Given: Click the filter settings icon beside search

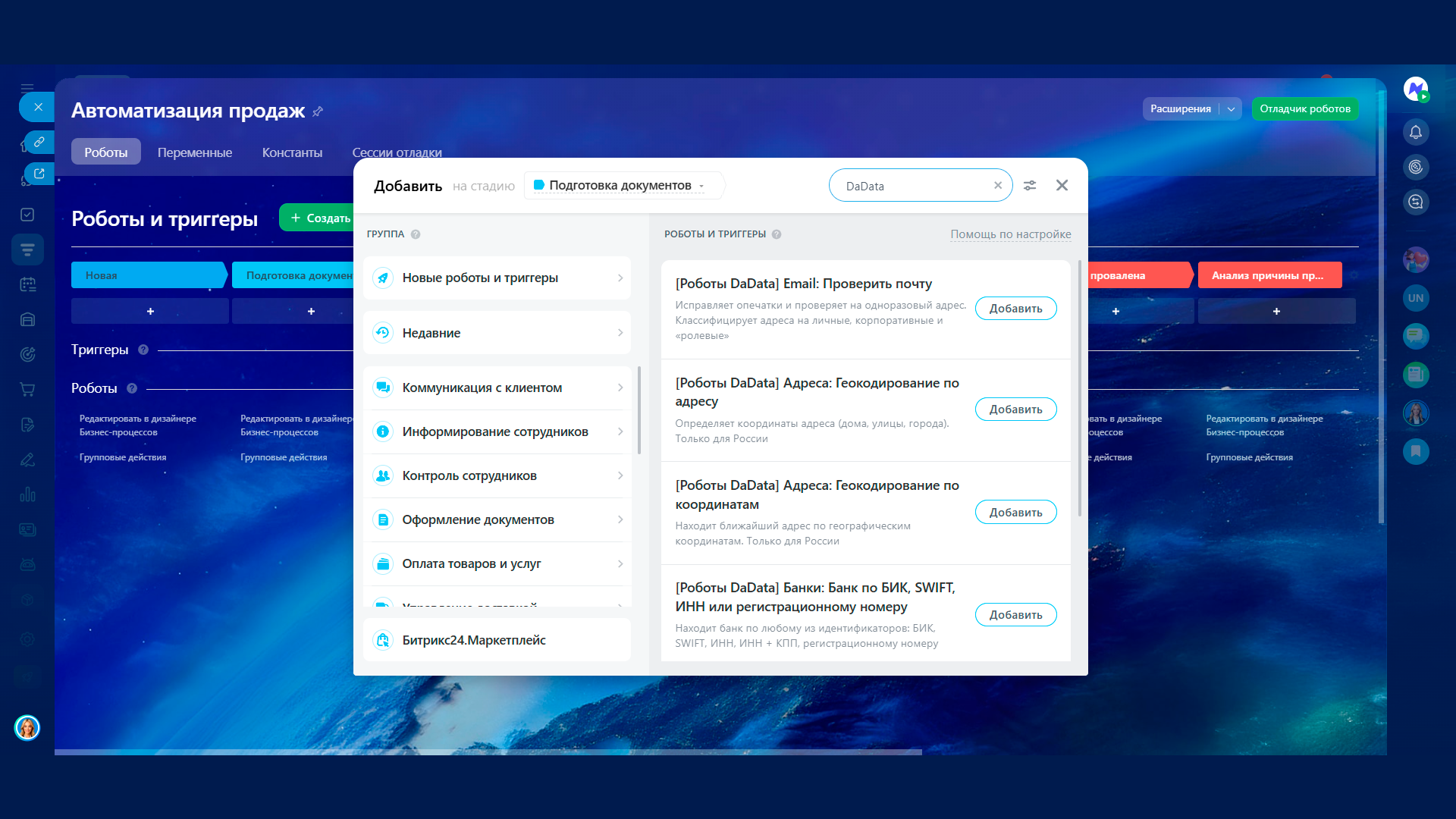Looking at the screenshot, I should pyautogui.click(x=1030, y=186).
